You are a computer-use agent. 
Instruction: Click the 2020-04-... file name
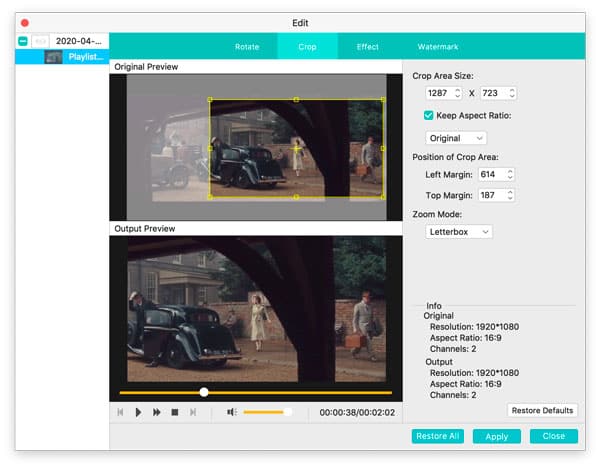pyautogui.click(x=78, y=41)
